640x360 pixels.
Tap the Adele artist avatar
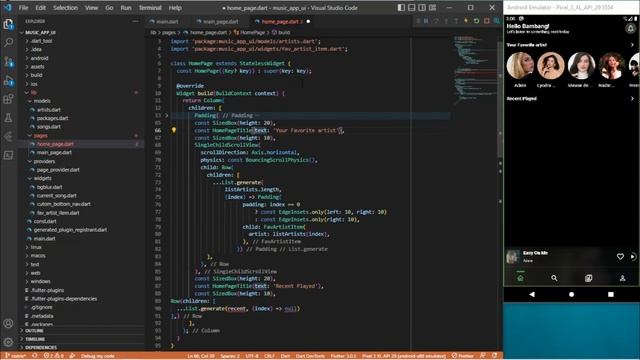click(x=520, y=65)
